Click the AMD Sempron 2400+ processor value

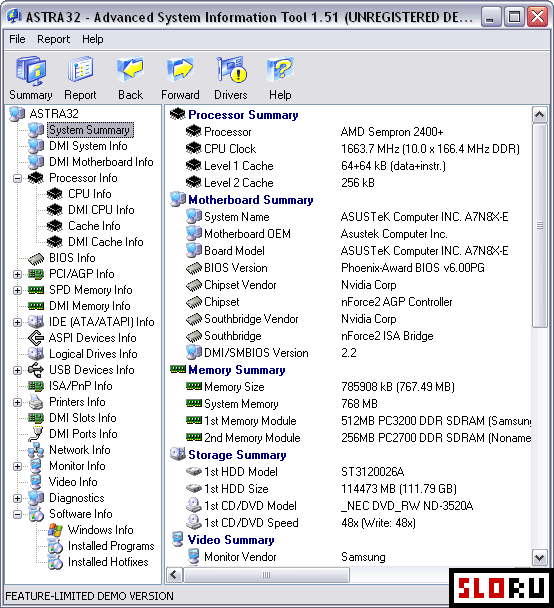point(392,132)
